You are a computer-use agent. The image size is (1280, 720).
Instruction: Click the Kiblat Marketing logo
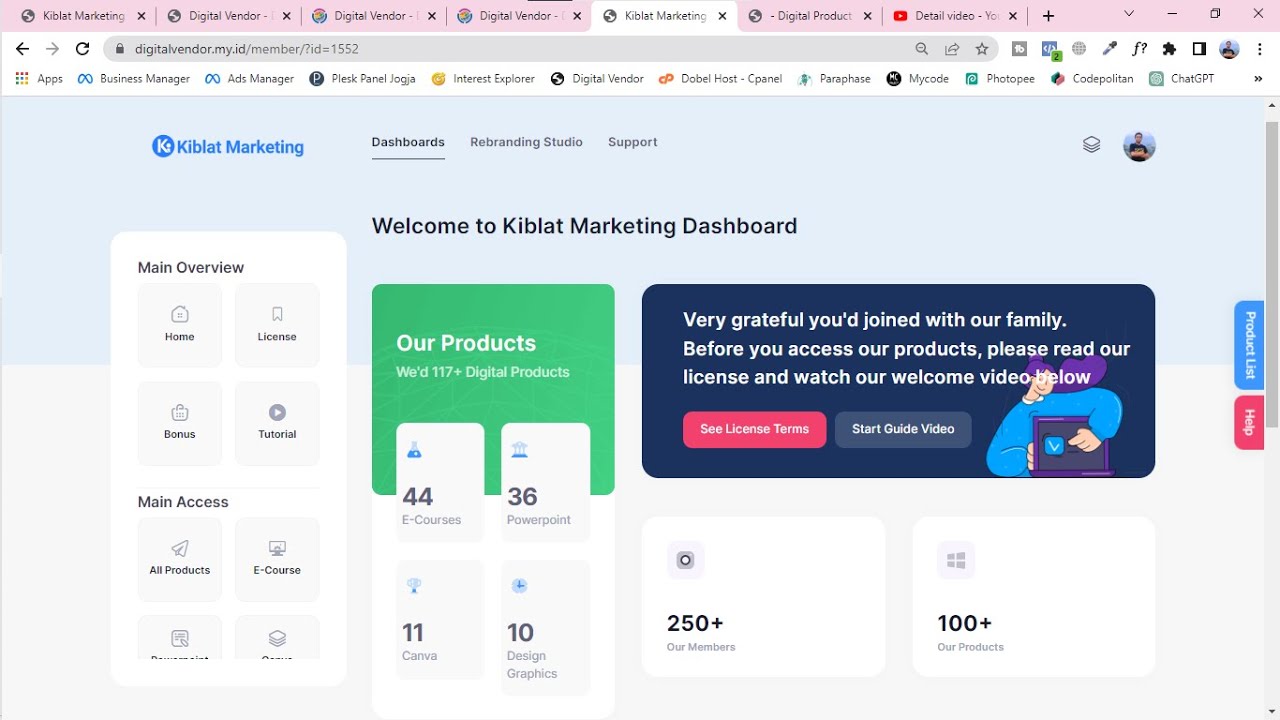[x=228, y=146]
